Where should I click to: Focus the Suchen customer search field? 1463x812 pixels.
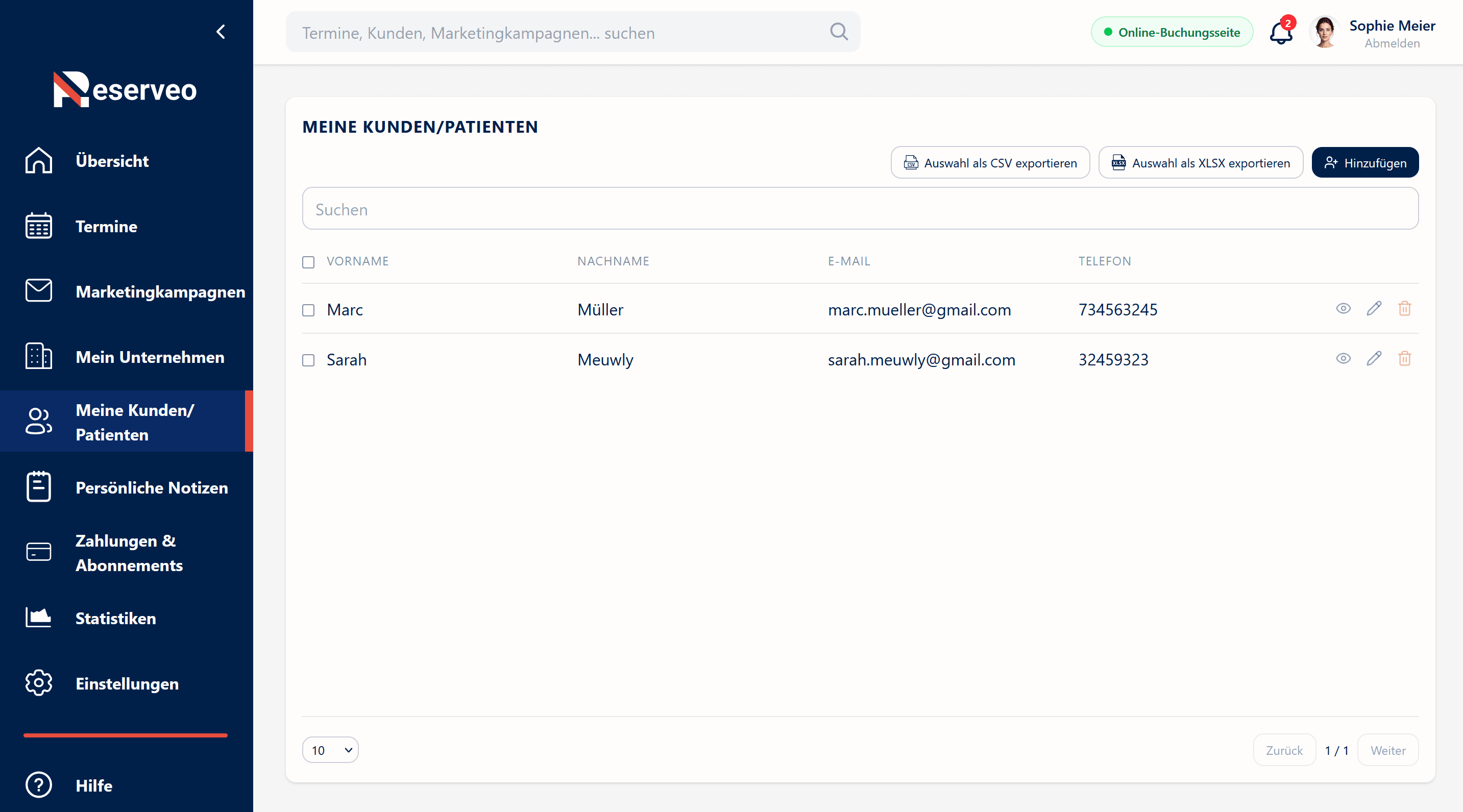(x=860, y=209)
